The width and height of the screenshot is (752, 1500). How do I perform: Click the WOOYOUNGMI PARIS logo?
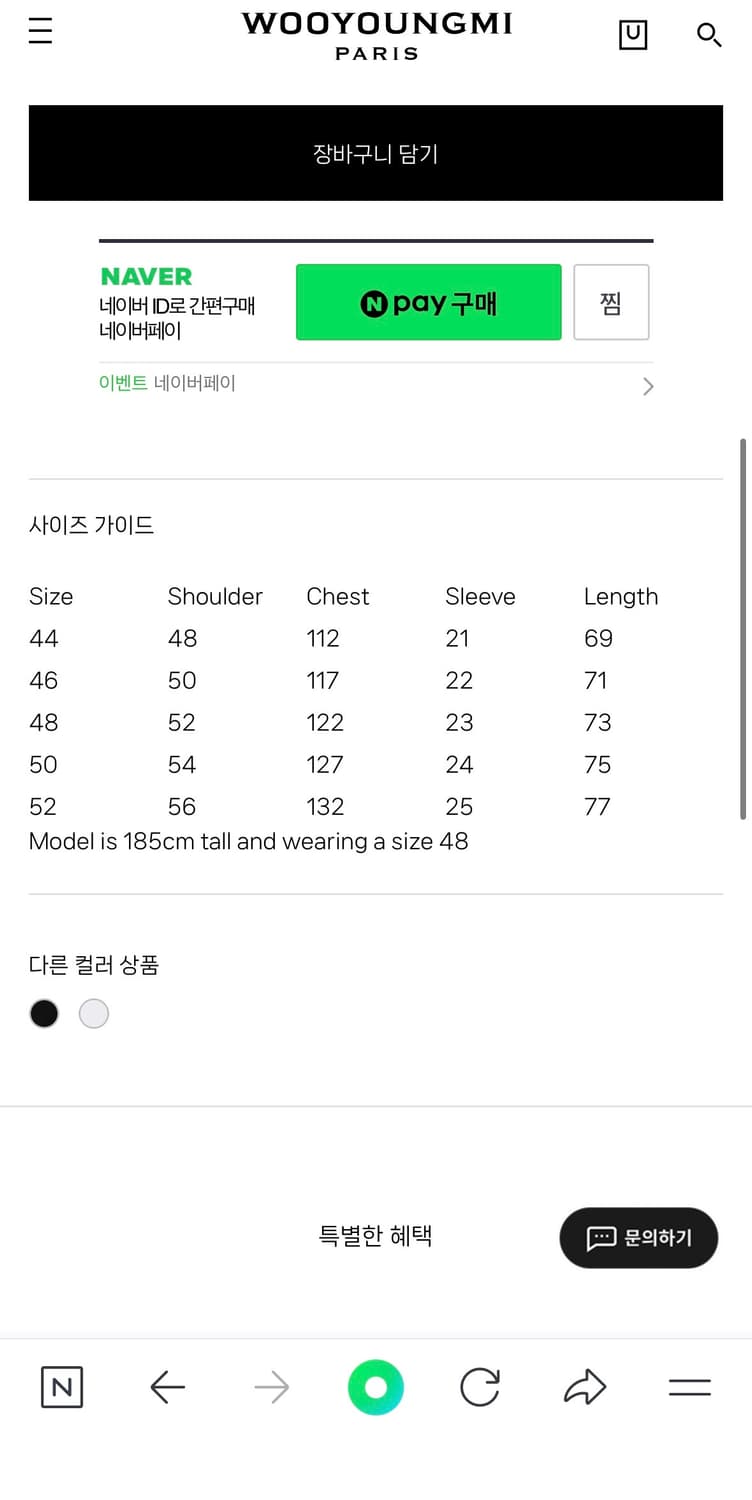(x=376, y=33)
